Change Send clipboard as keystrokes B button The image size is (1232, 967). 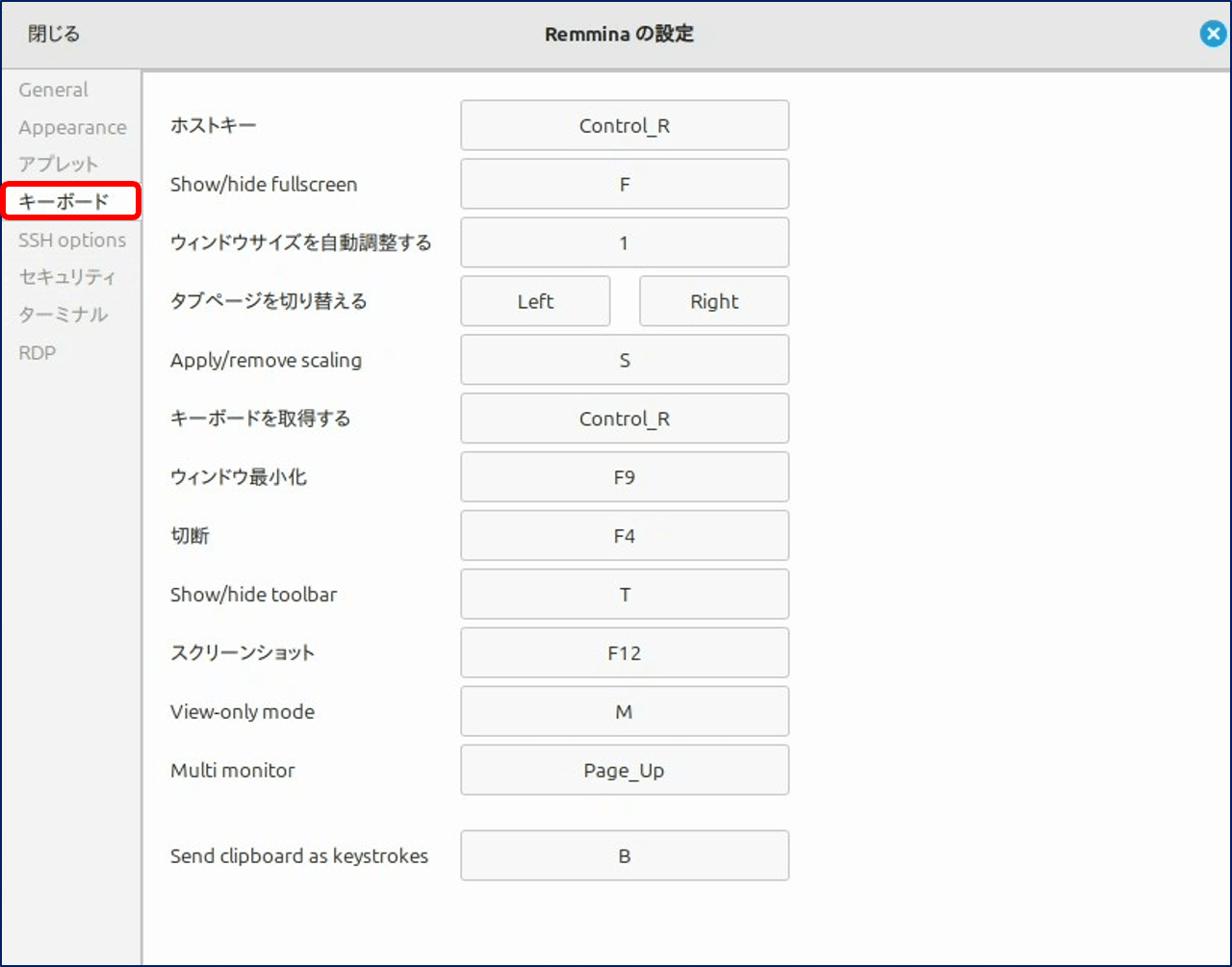(x=625, y=855)
